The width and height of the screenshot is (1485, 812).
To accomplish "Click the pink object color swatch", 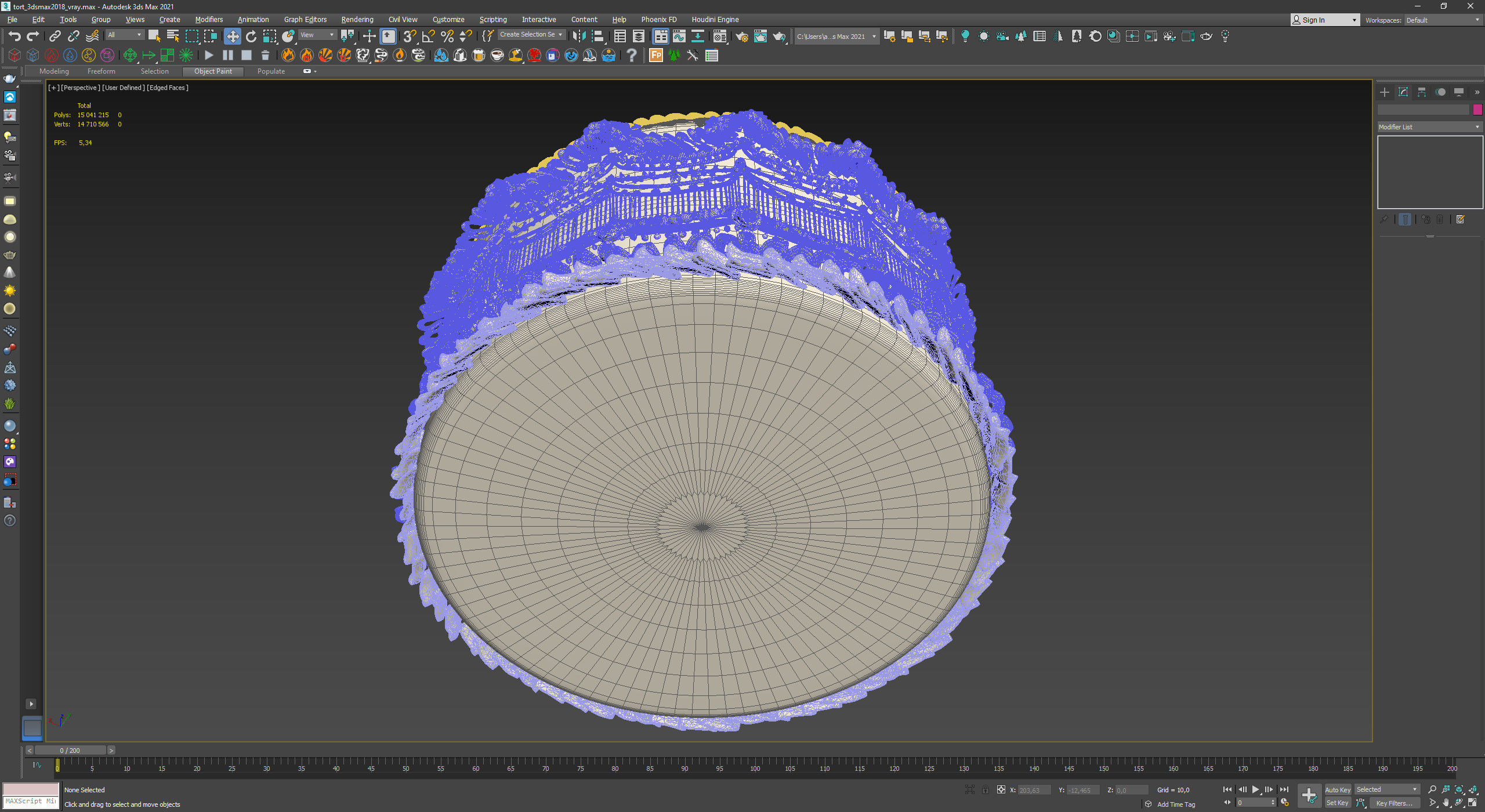I will click(1477, 110).
